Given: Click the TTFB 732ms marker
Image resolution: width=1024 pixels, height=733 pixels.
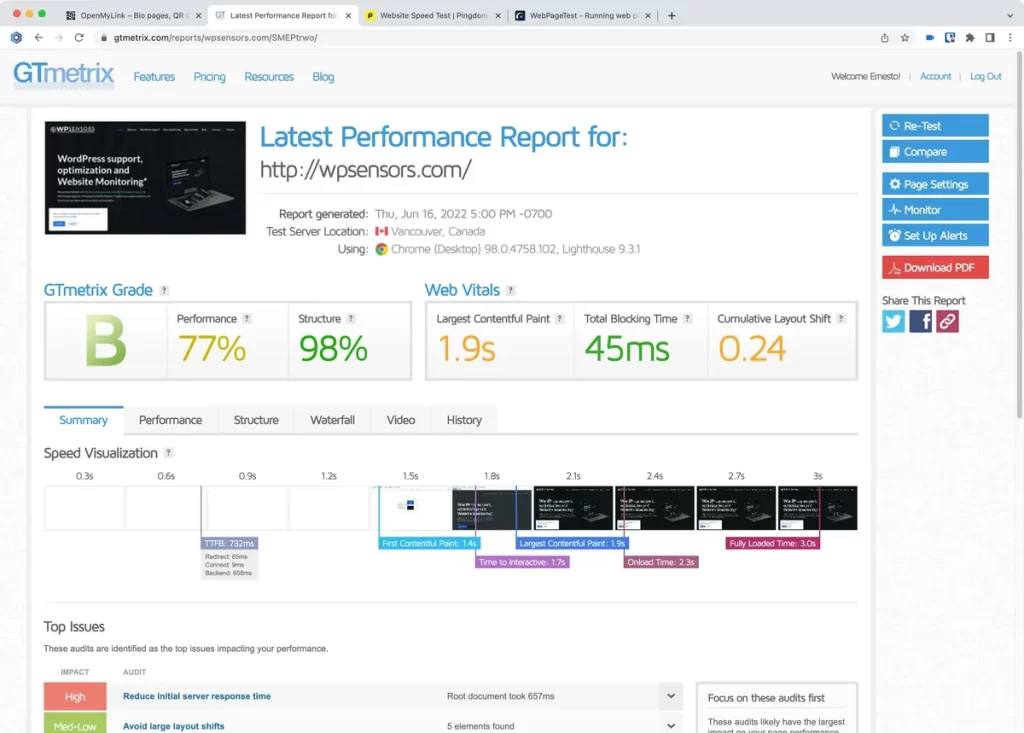Looking at the screenshot, I should pyautogui.click(x=229, y=544).
